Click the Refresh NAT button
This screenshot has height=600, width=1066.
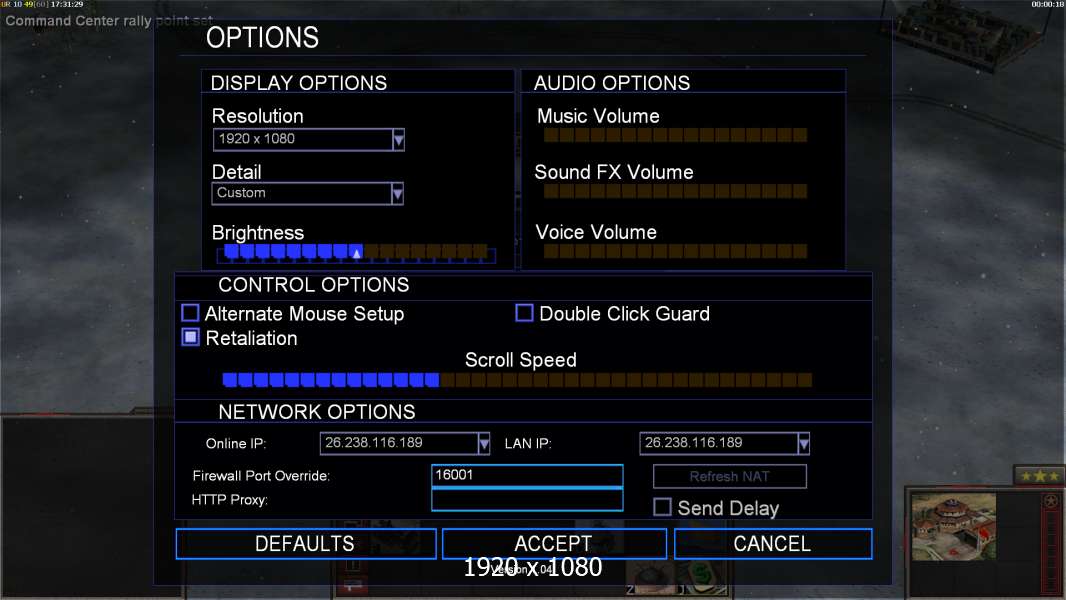(729, 476)
